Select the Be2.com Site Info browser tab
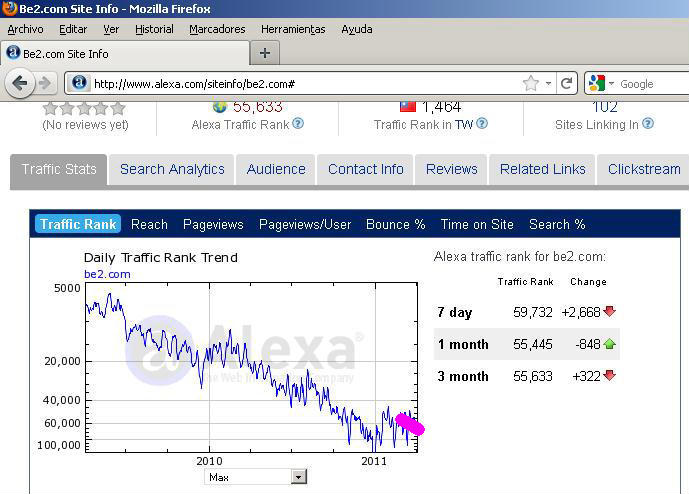 [x=125, y=54]
